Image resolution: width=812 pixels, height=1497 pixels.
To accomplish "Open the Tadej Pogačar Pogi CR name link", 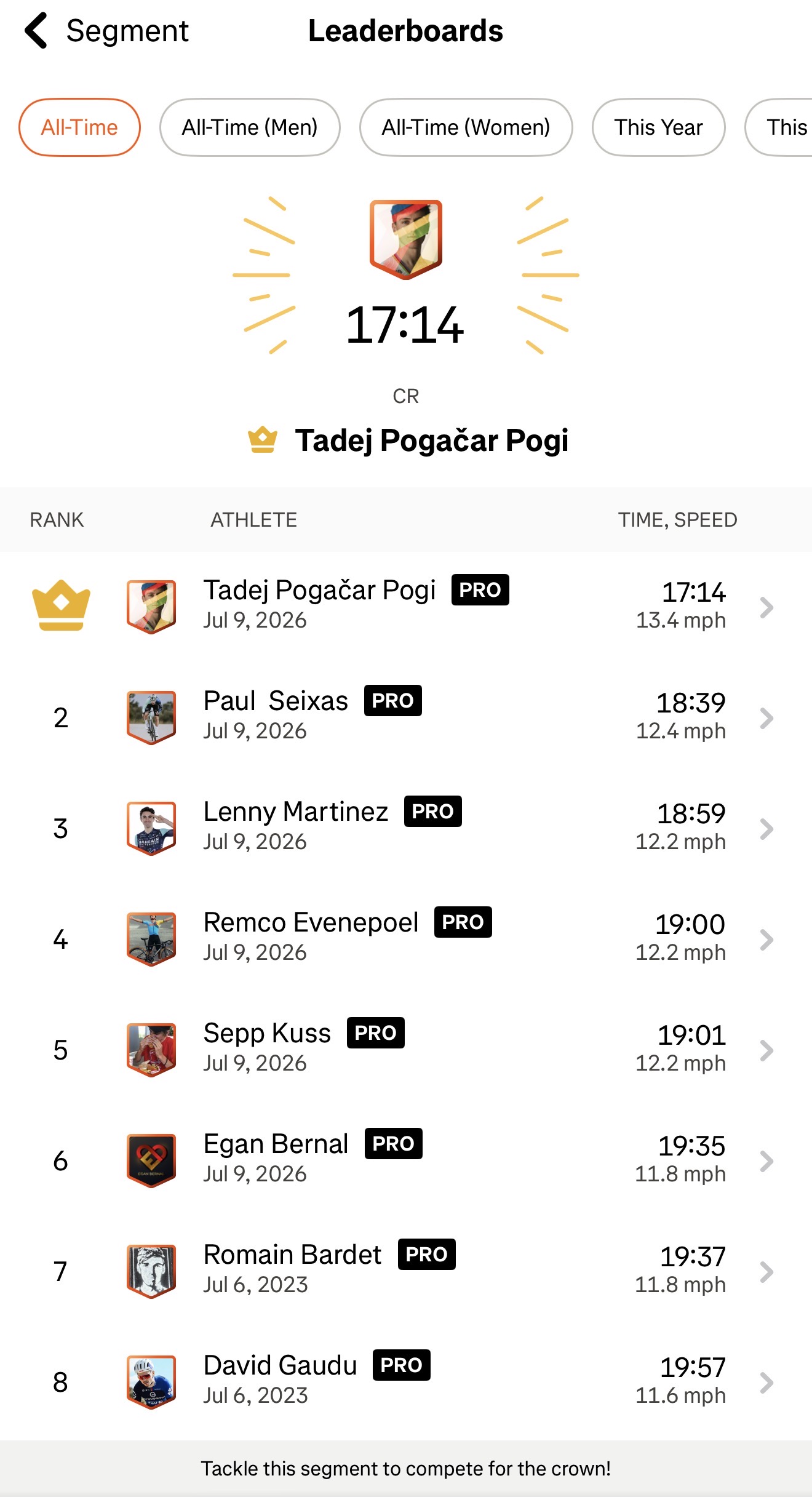I will (432, 441).
